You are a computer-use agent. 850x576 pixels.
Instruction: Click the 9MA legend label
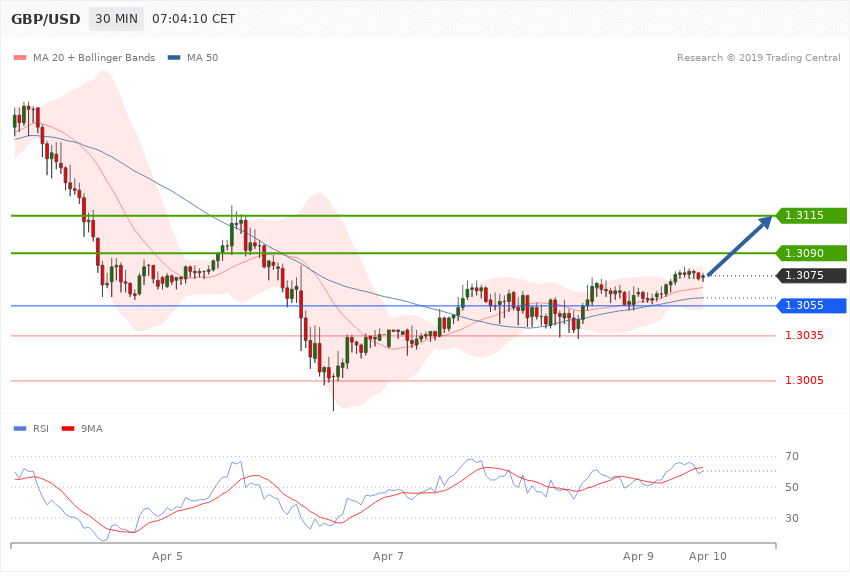[x=92, y=429]
